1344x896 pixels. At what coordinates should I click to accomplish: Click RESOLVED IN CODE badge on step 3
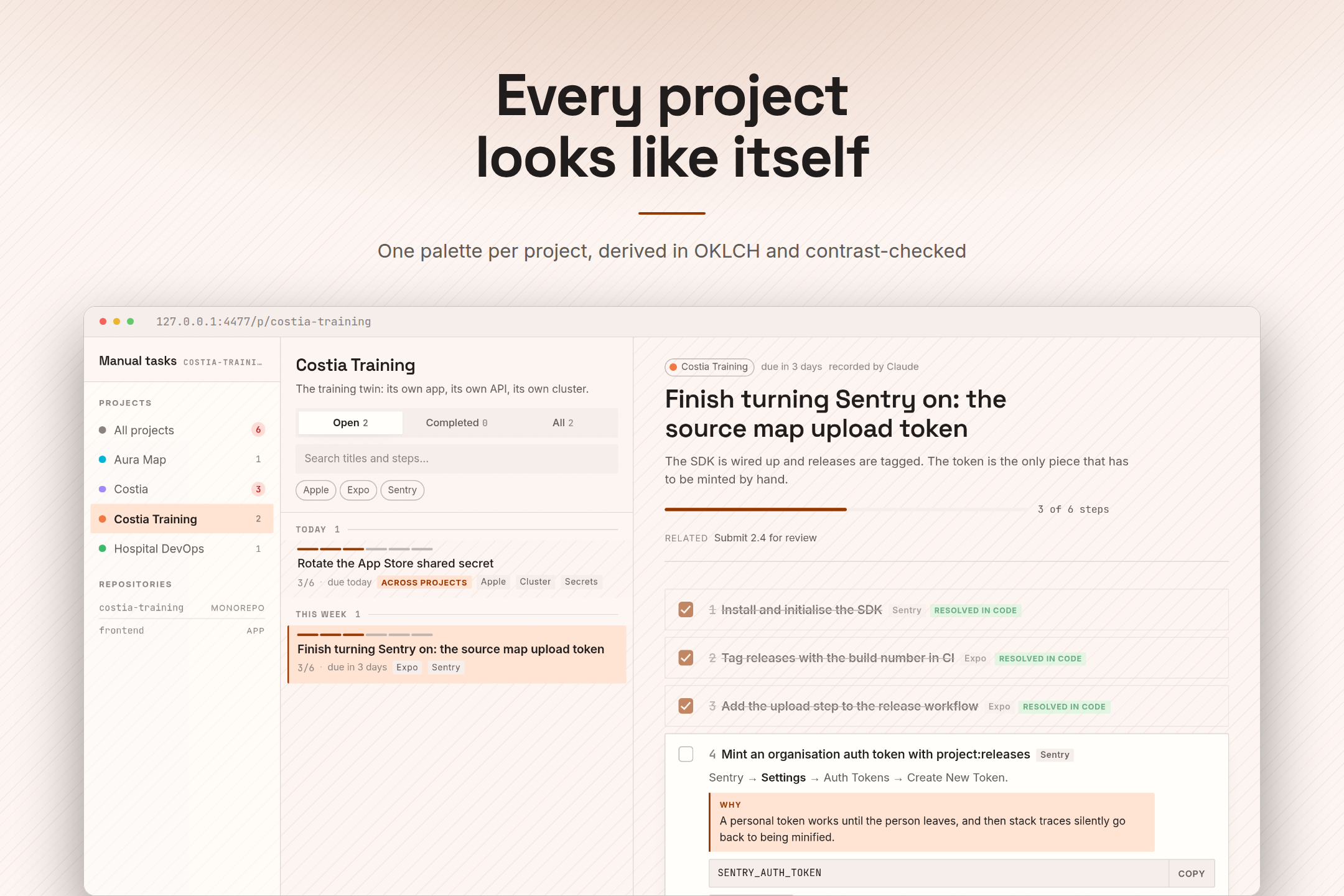tap(1064, 707)
